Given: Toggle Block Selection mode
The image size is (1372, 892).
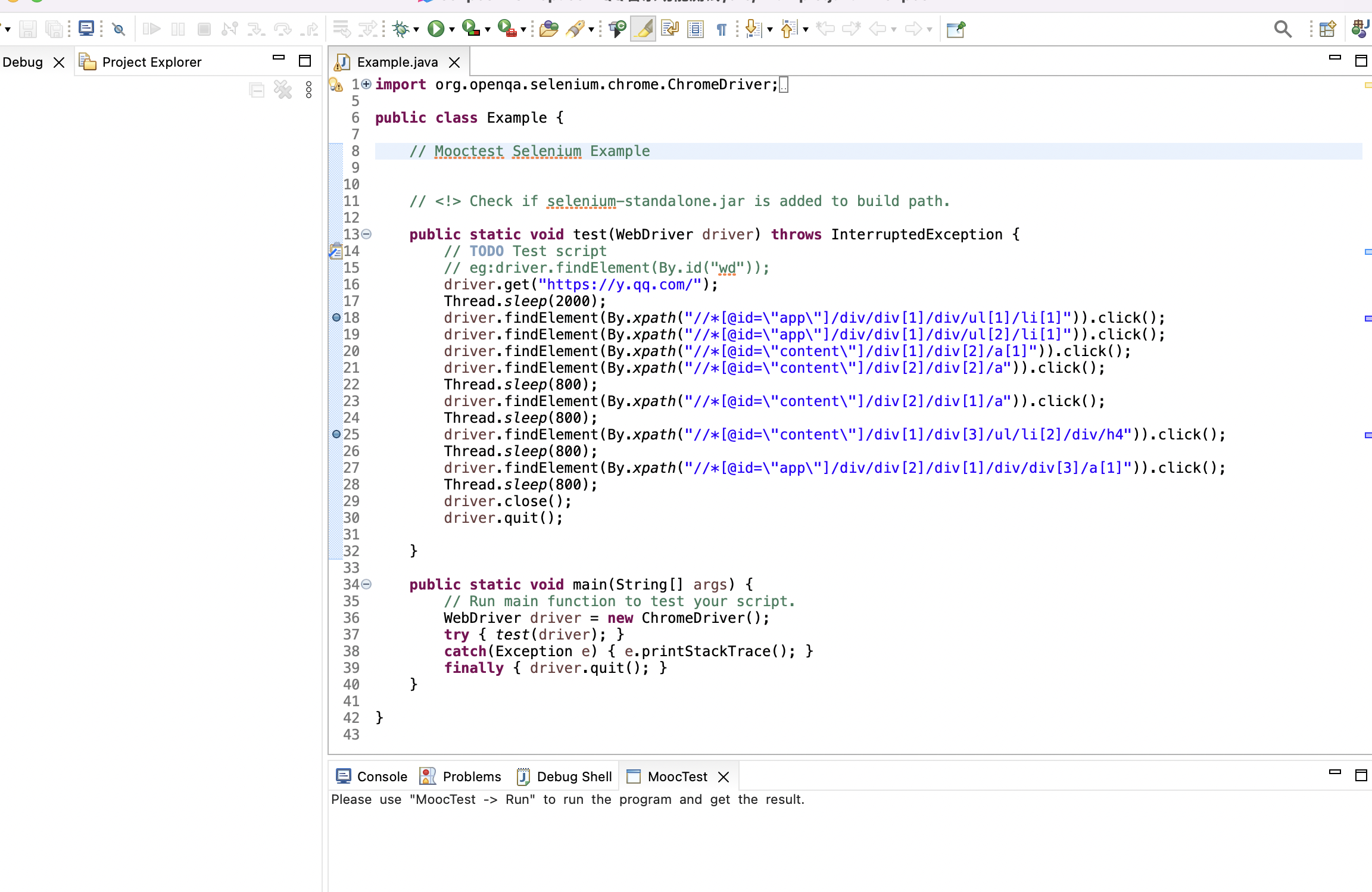Looking at the screenshot, I should point(696,29).
